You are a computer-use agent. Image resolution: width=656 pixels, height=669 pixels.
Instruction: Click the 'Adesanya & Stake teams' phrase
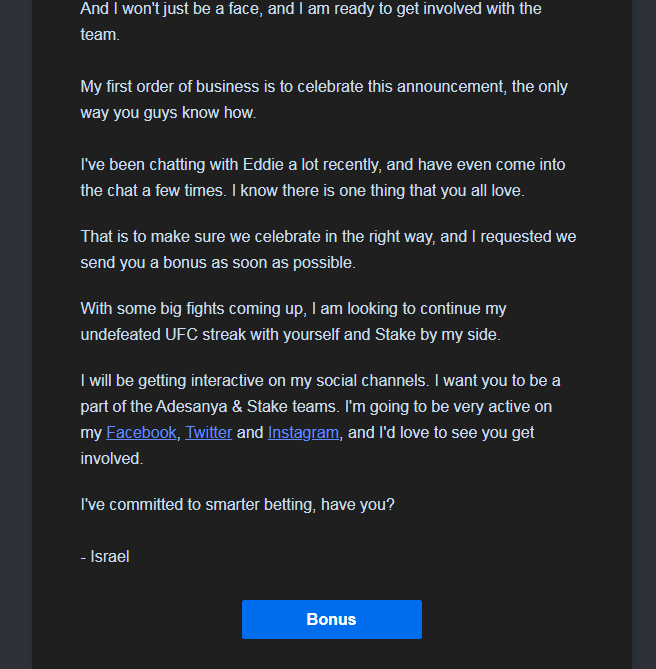(x=246, y=407)
